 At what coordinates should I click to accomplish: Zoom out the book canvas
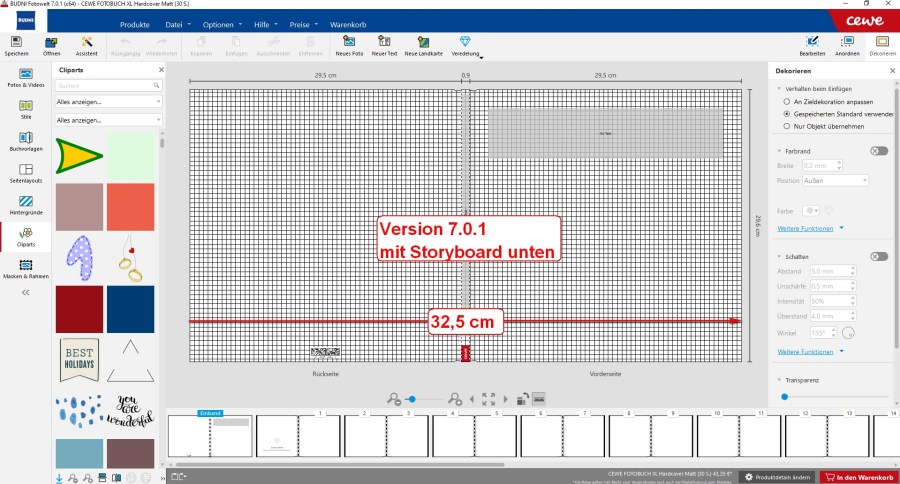click(394, 398)
